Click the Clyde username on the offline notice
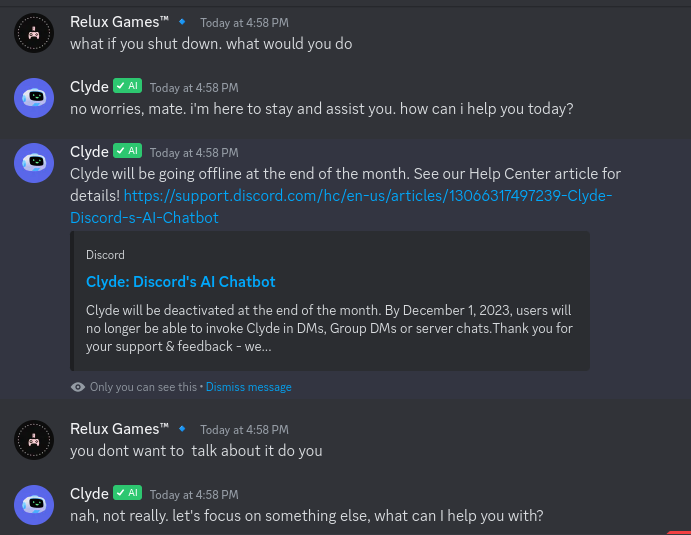 (x=89, y=152)
